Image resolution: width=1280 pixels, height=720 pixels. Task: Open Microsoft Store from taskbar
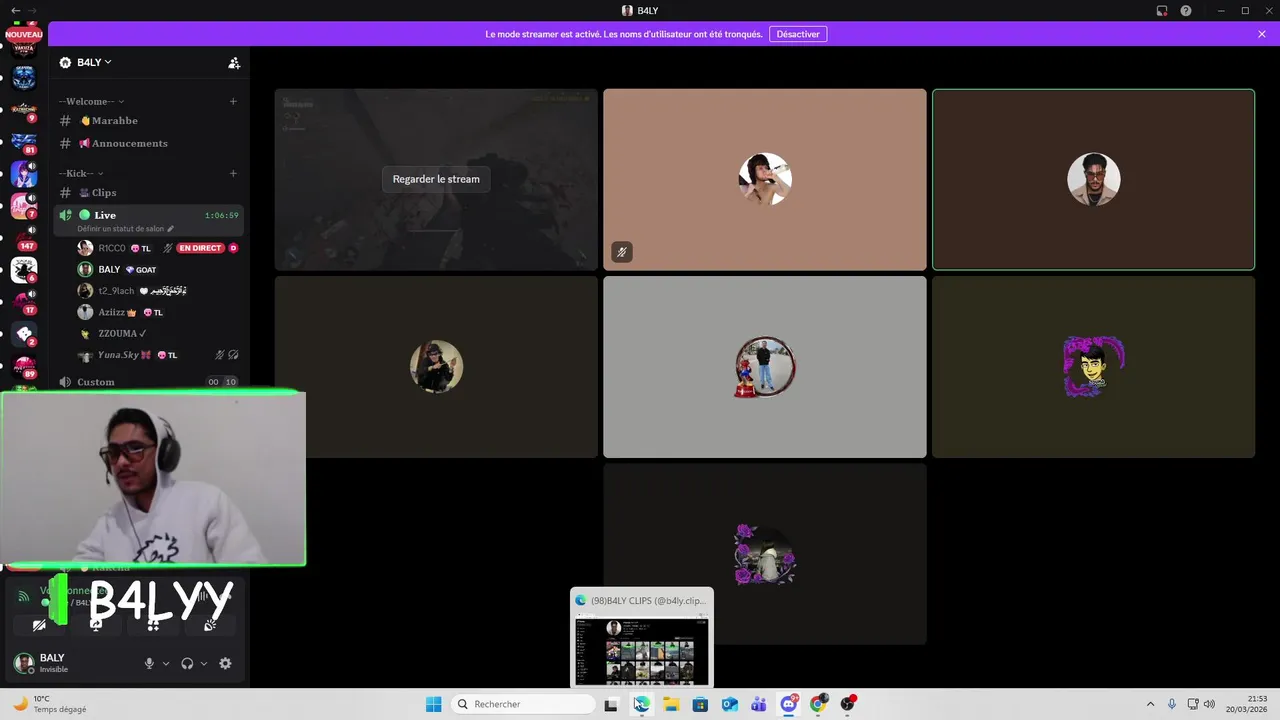pos(700,704)
